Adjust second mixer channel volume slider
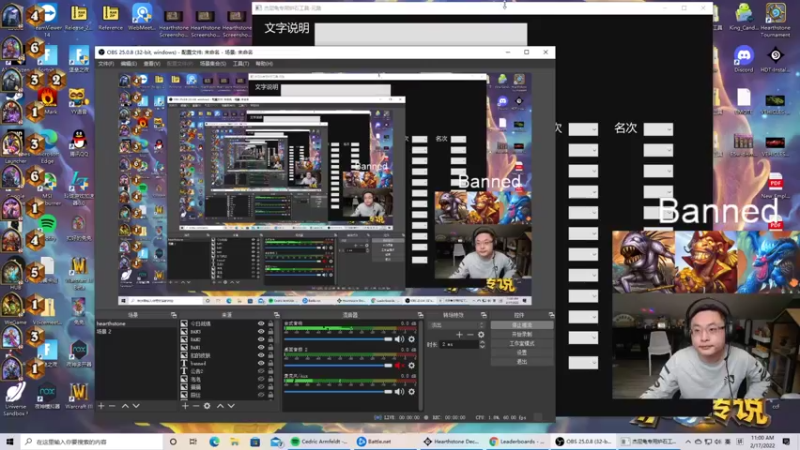Screen dimensions: 800x450 tap(338, 365)
